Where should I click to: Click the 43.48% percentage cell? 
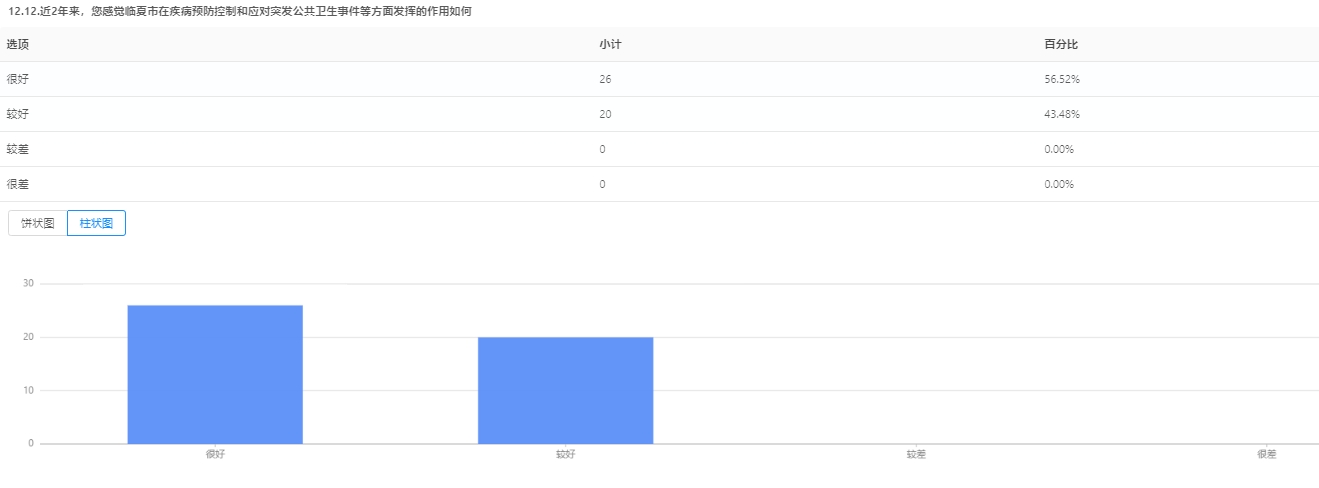(x=1061, y=114)
